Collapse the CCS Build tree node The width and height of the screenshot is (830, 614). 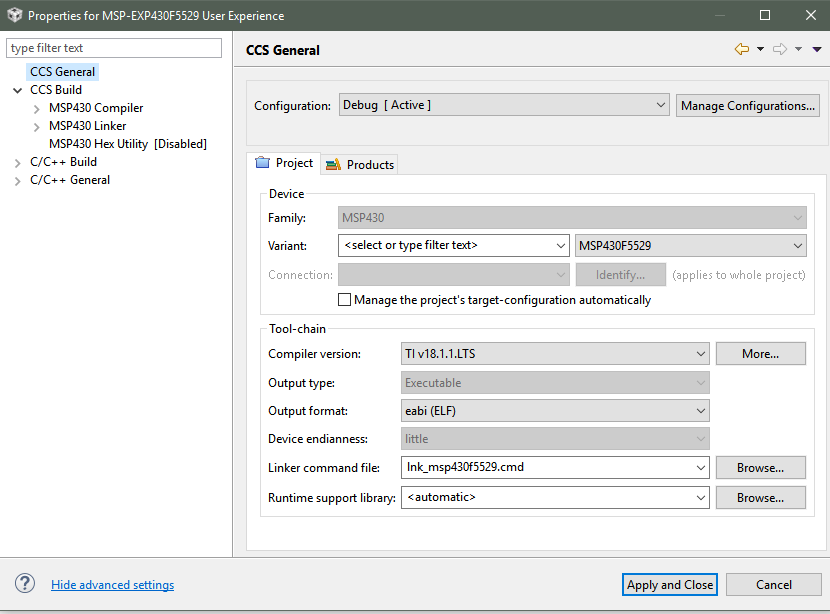coord(18,90)
